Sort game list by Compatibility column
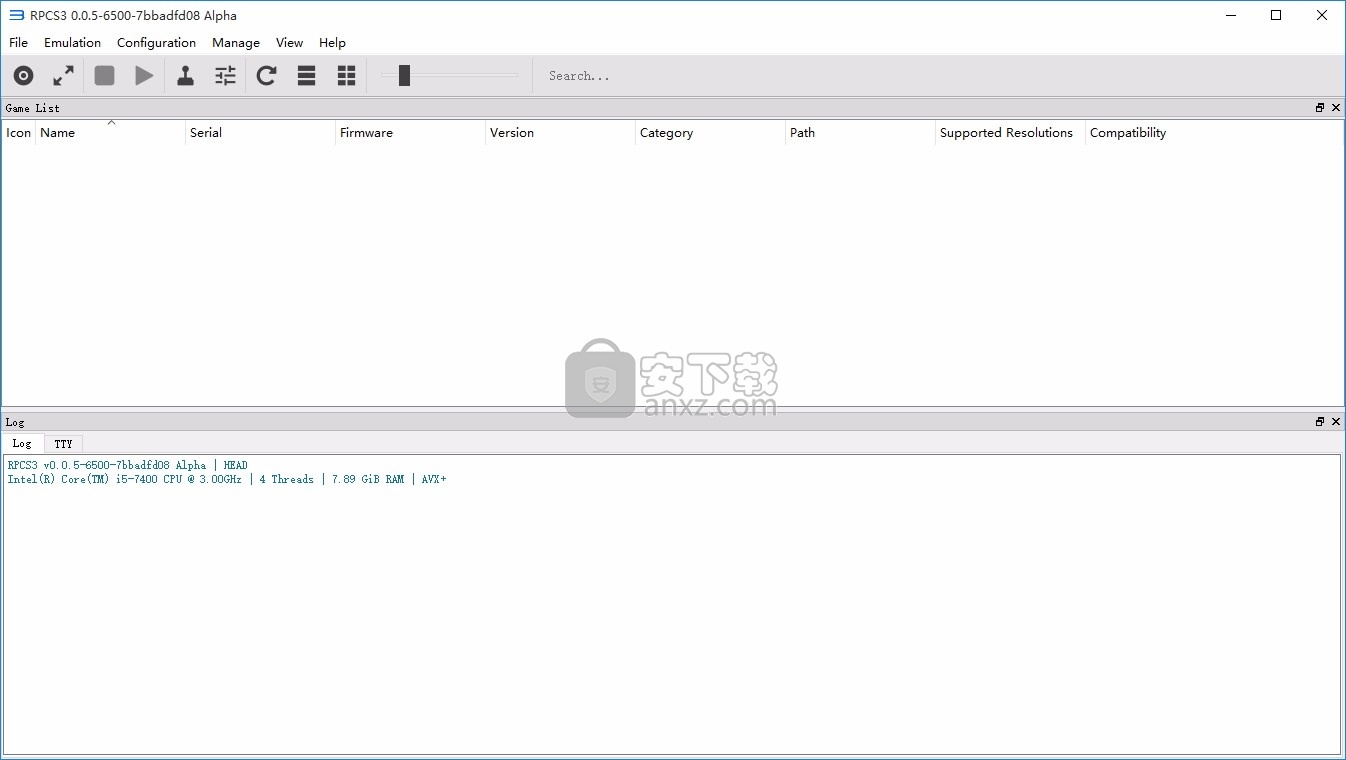 coord(1214,132)
